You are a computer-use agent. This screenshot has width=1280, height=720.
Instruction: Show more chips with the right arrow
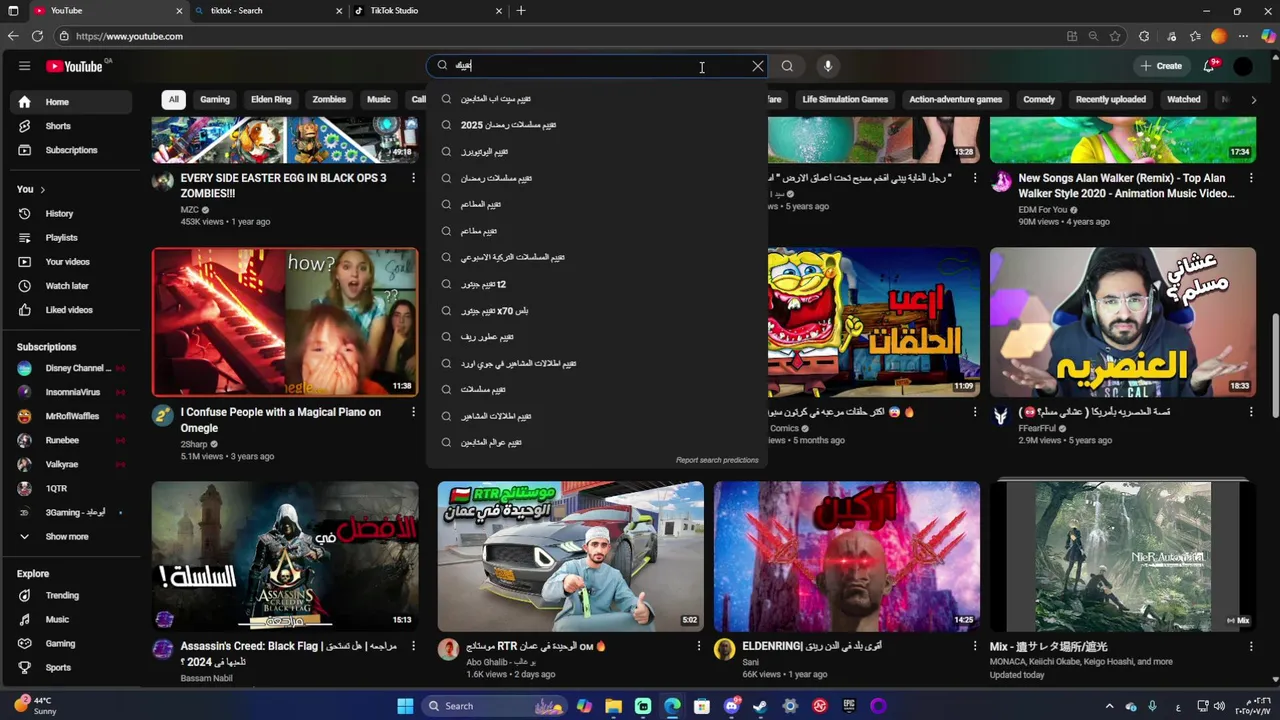pos(1253,99)
